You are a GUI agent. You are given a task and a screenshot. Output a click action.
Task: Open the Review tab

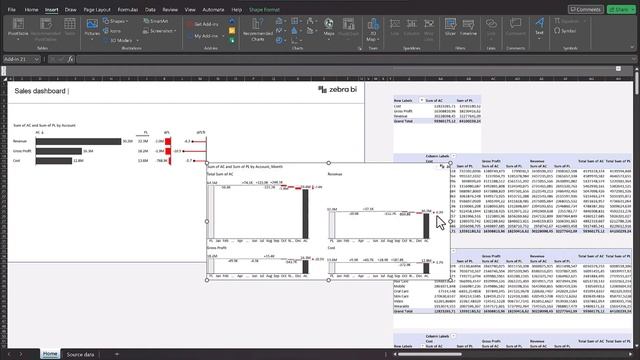(170, 9)
